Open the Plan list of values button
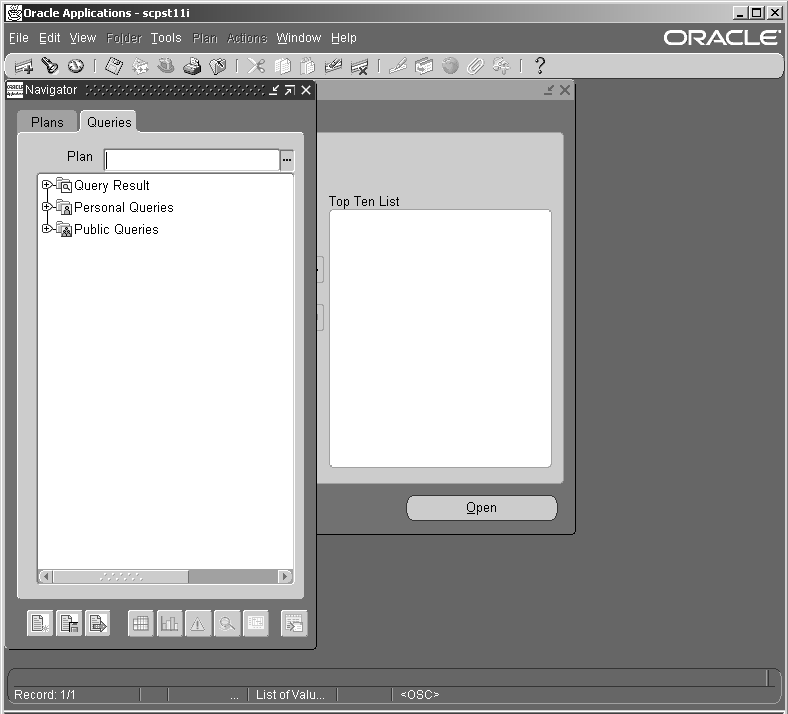788x714 pixels. click(x=287, y=160)
